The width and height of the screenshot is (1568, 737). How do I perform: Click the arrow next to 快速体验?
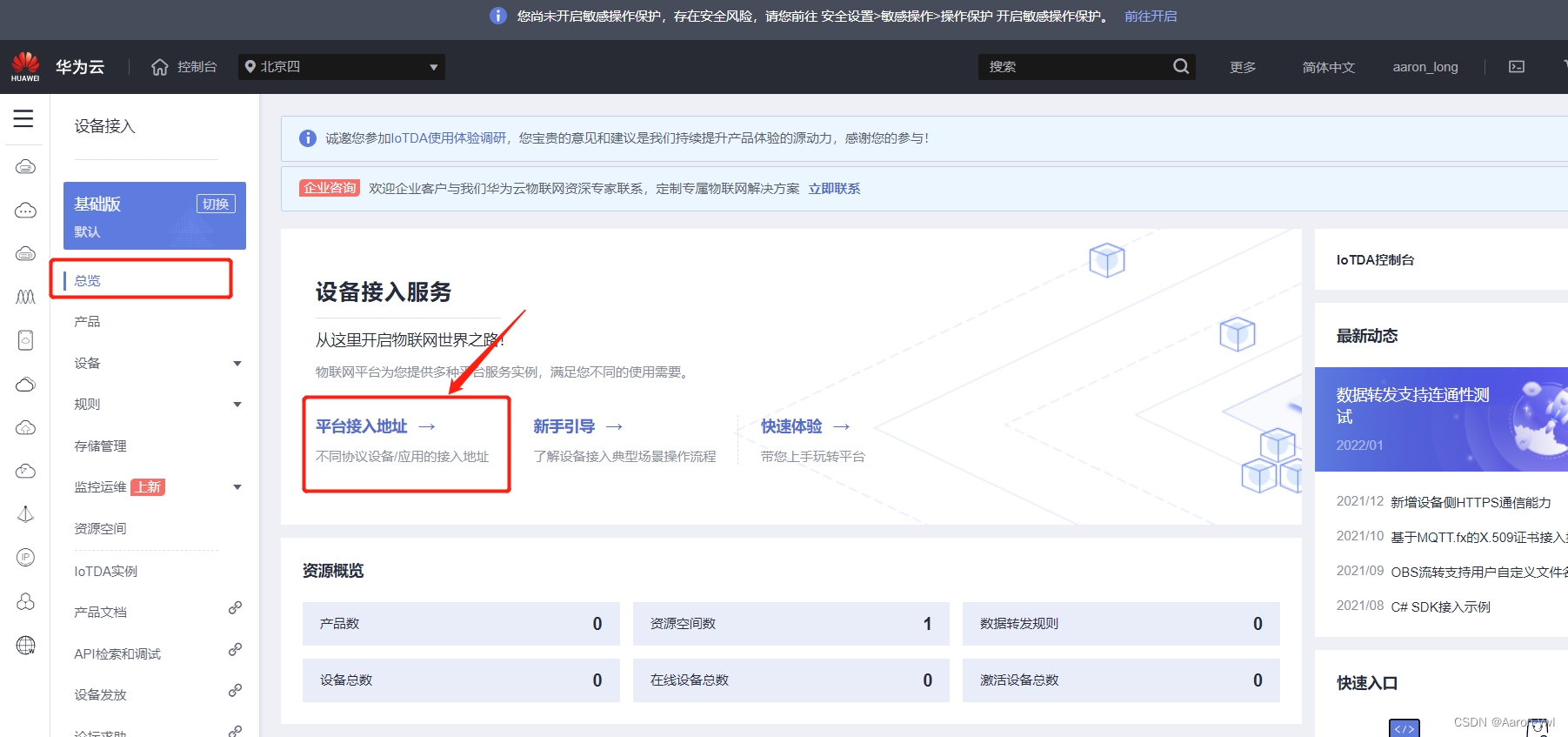point(841,426)
